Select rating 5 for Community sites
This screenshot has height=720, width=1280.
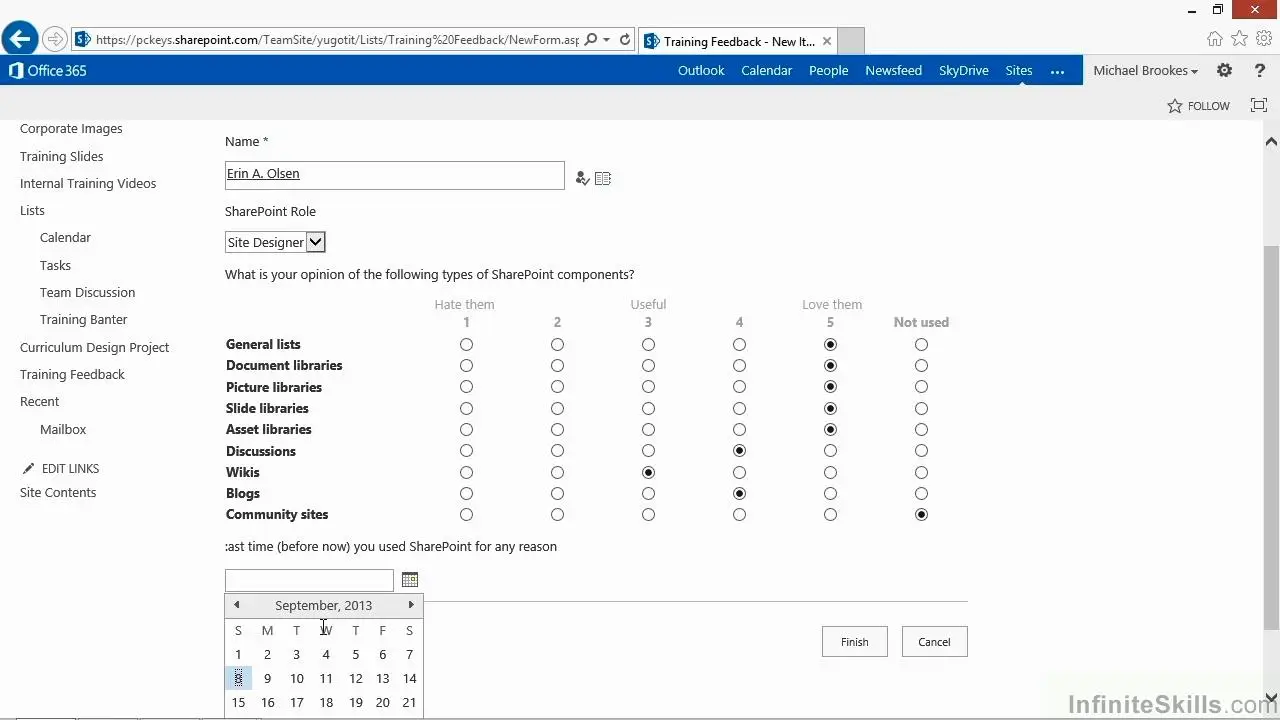click(x=830, y=514)
